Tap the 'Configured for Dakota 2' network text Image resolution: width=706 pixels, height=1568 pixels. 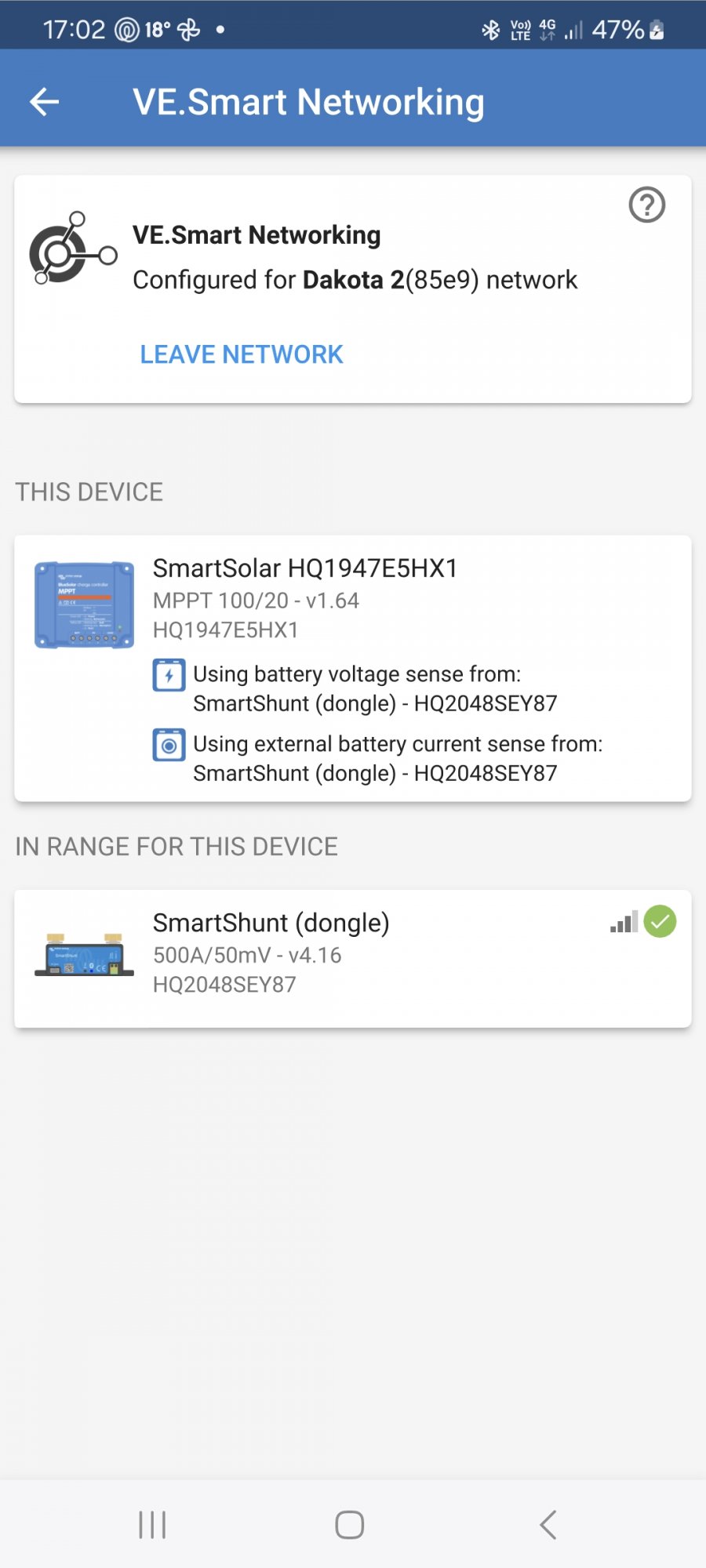[x=355, y=280]
